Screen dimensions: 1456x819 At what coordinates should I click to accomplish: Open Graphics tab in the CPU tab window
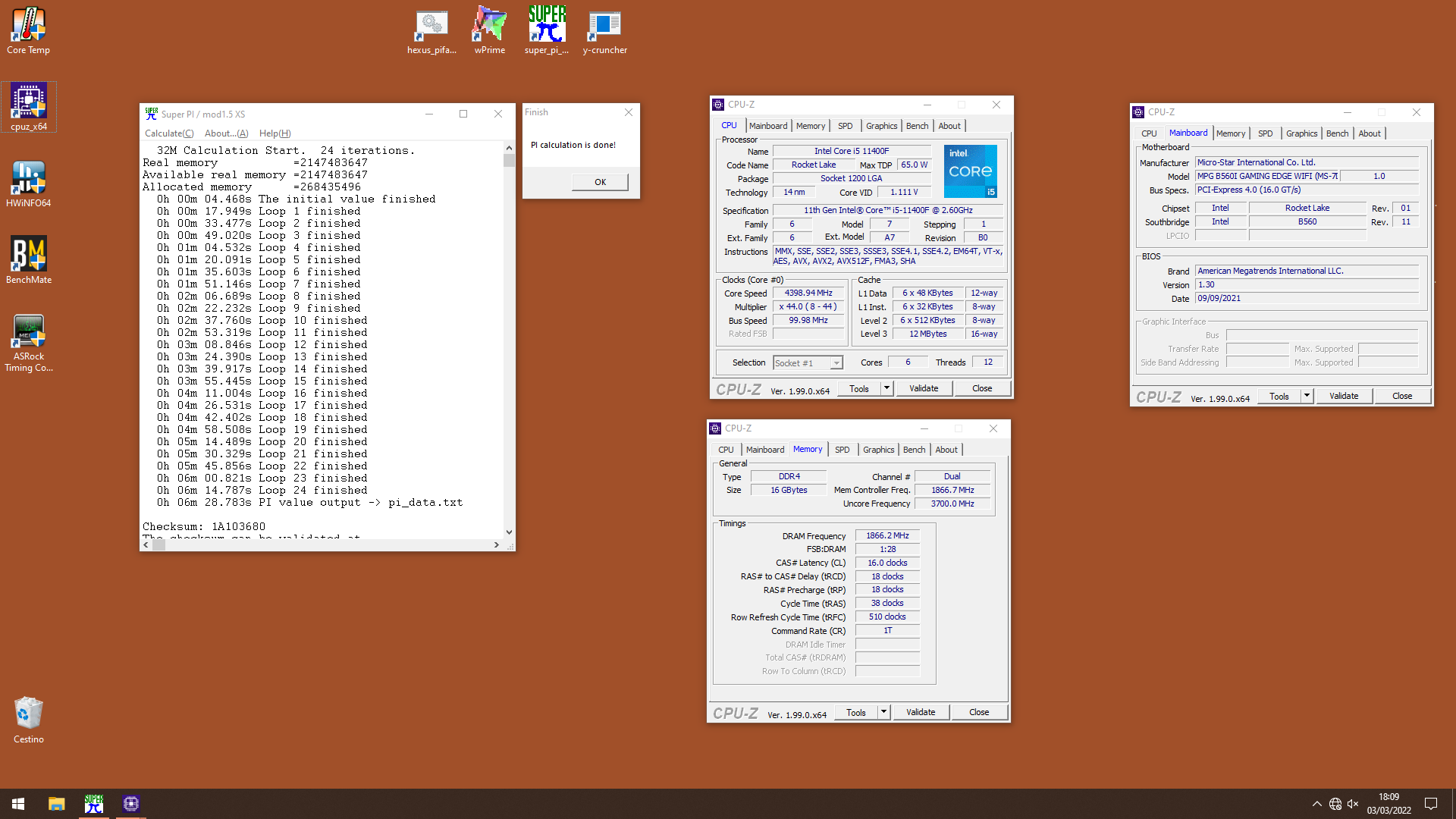(881, 126)
